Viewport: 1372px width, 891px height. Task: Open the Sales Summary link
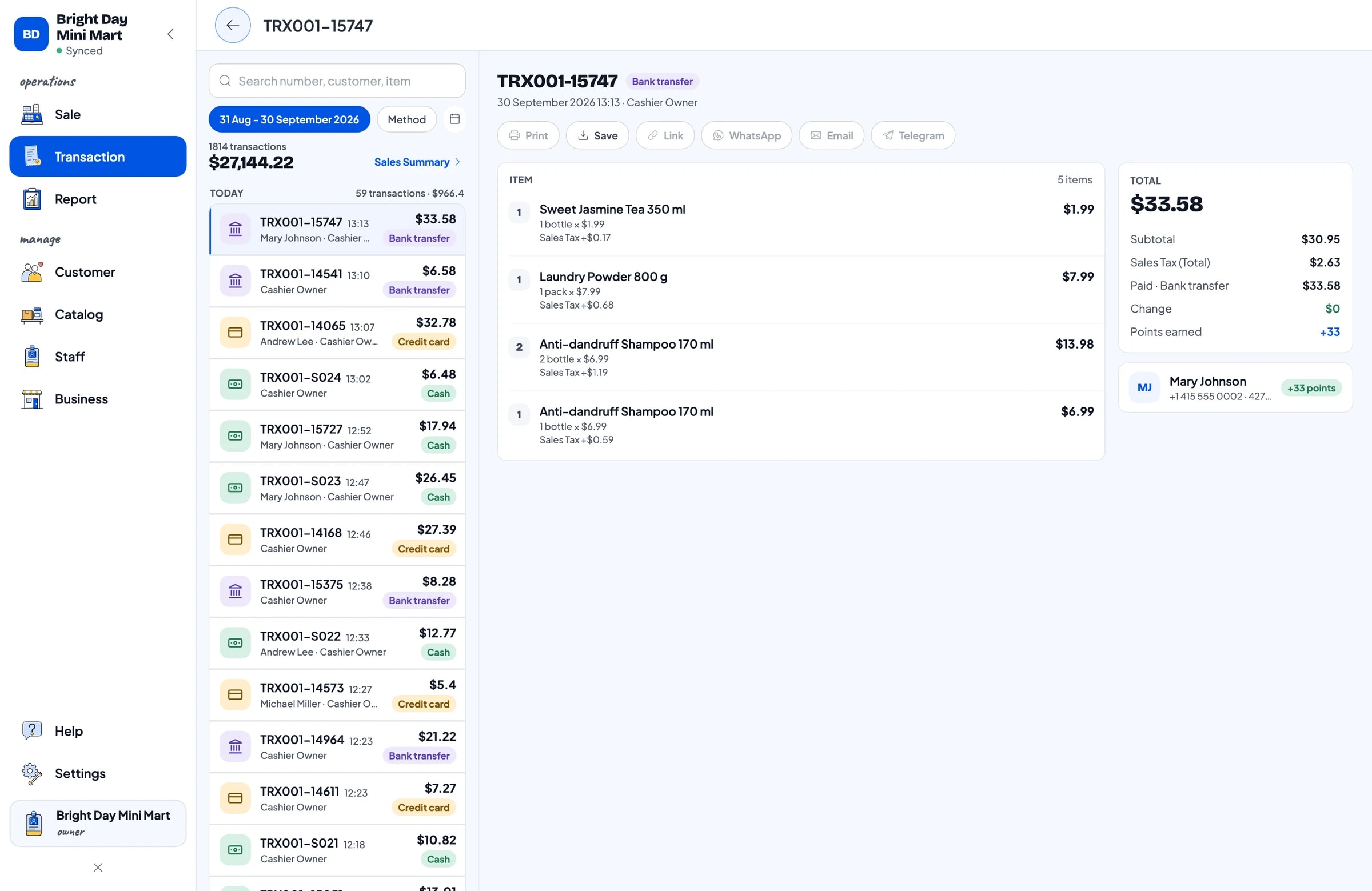coord(417,162)
